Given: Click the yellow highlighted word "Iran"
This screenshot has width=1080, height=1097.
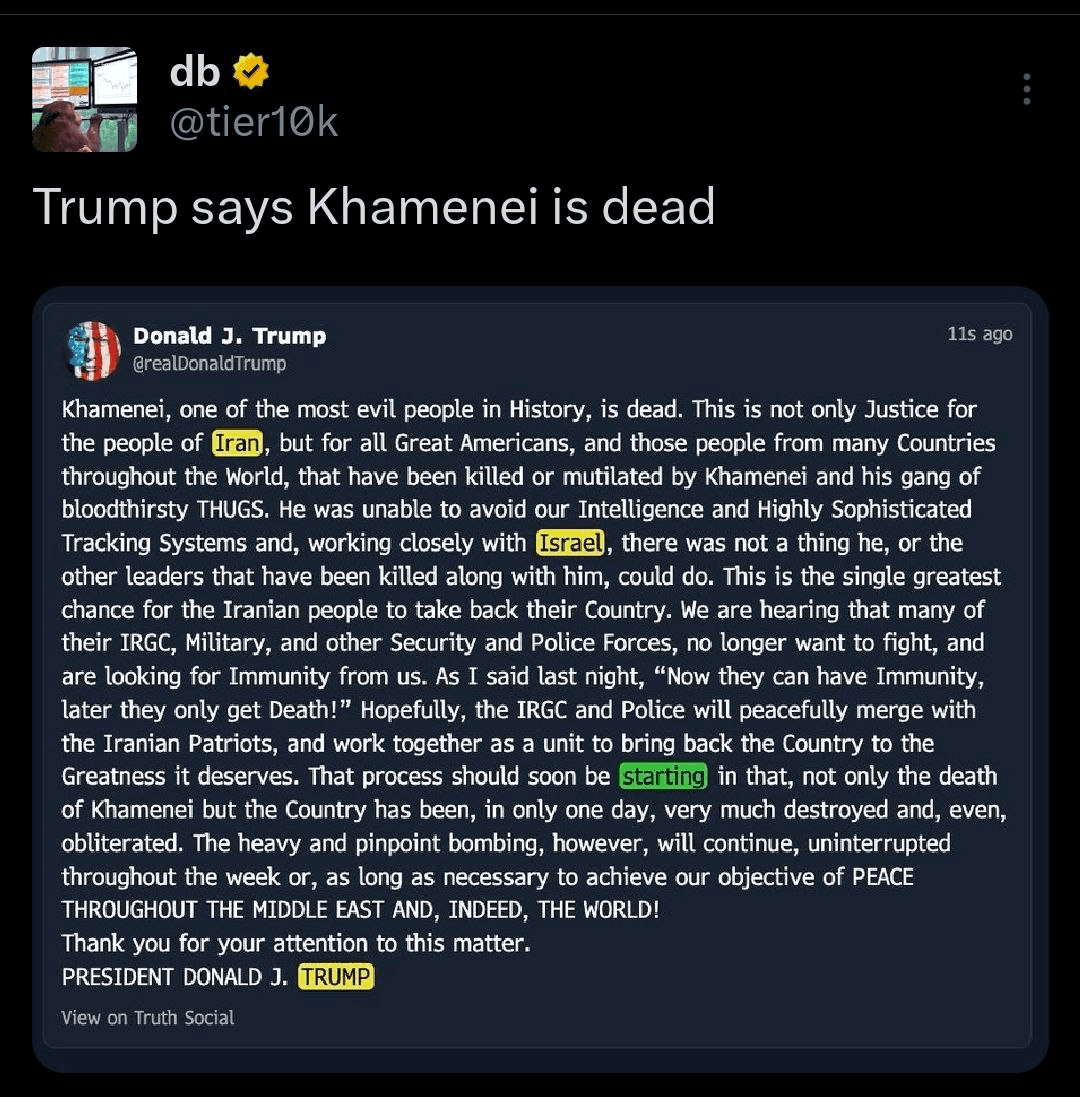Looking at the screenshot, I should coord(237,443).
